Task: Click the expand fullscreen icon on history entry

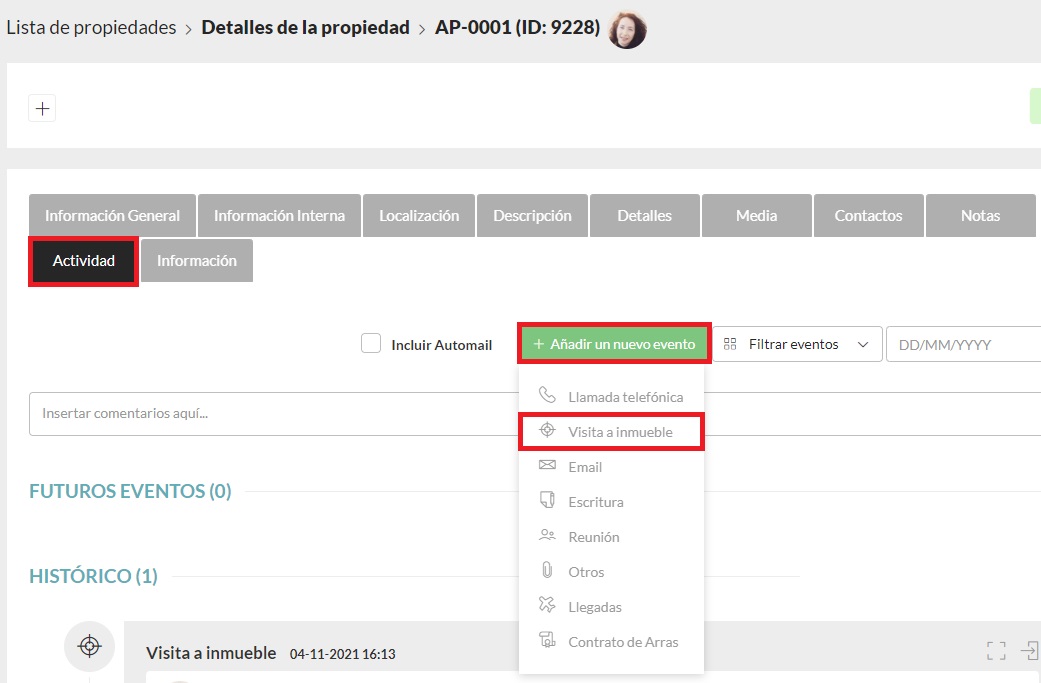Action: (996, 651)
